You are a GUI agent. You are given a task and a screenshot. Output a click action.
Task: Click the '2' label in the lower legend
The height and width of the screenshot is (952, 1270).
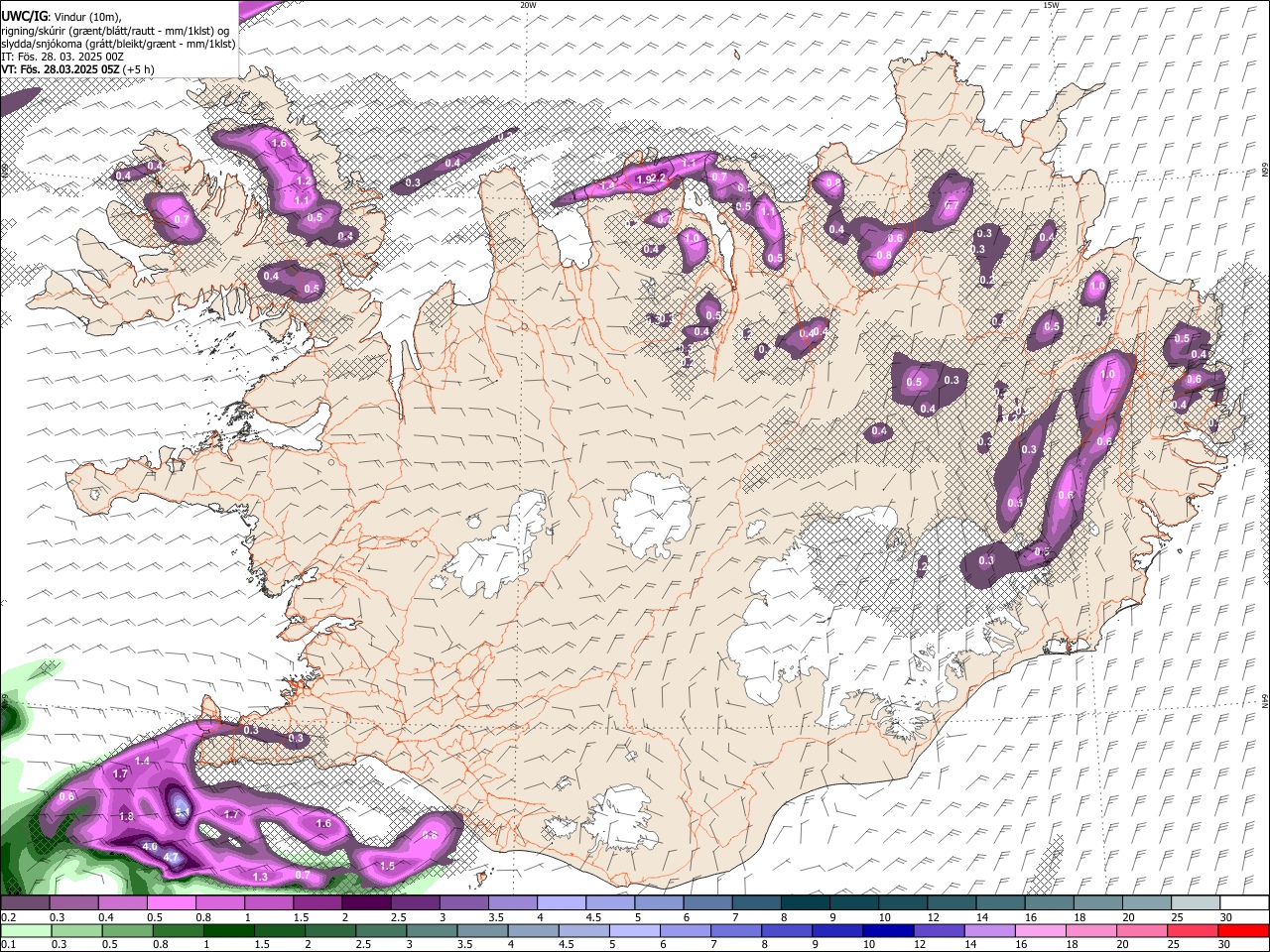(309, 945)
